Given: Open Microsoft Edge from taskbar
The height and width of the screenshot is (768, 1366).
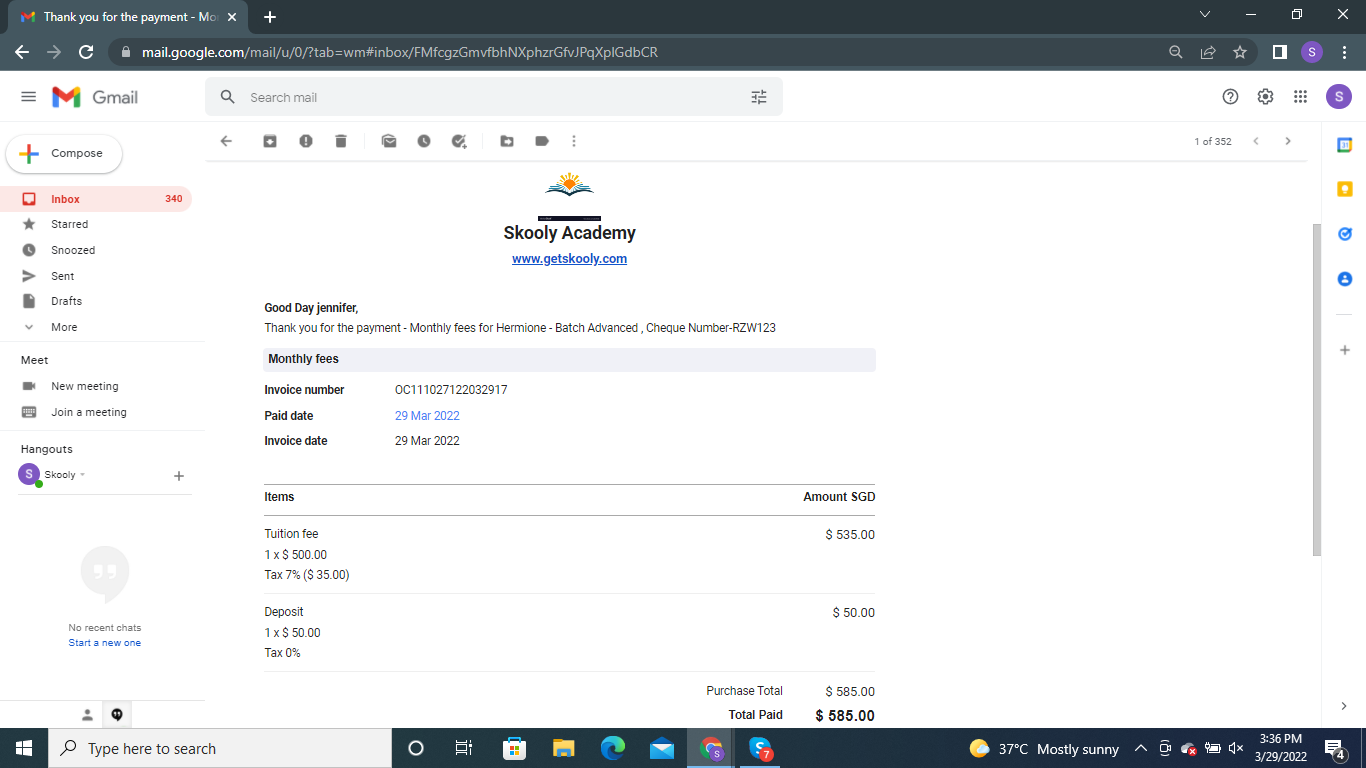Looking at the screenshot, I should tap(613, 748).
